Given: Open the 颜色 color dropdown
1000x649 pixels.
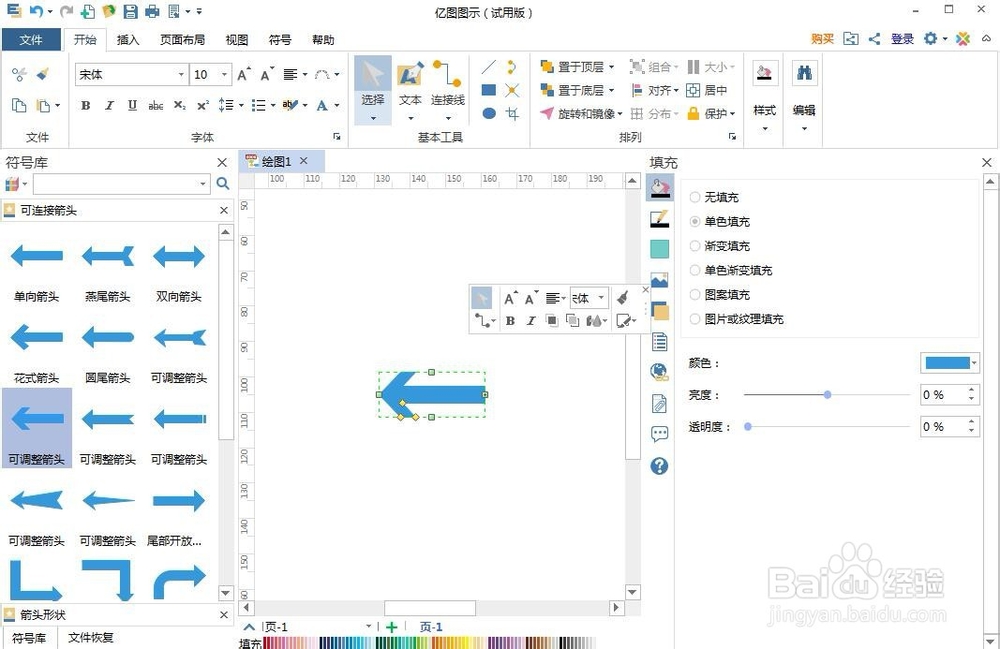Looking at the screenshot, I should (974, 362).
